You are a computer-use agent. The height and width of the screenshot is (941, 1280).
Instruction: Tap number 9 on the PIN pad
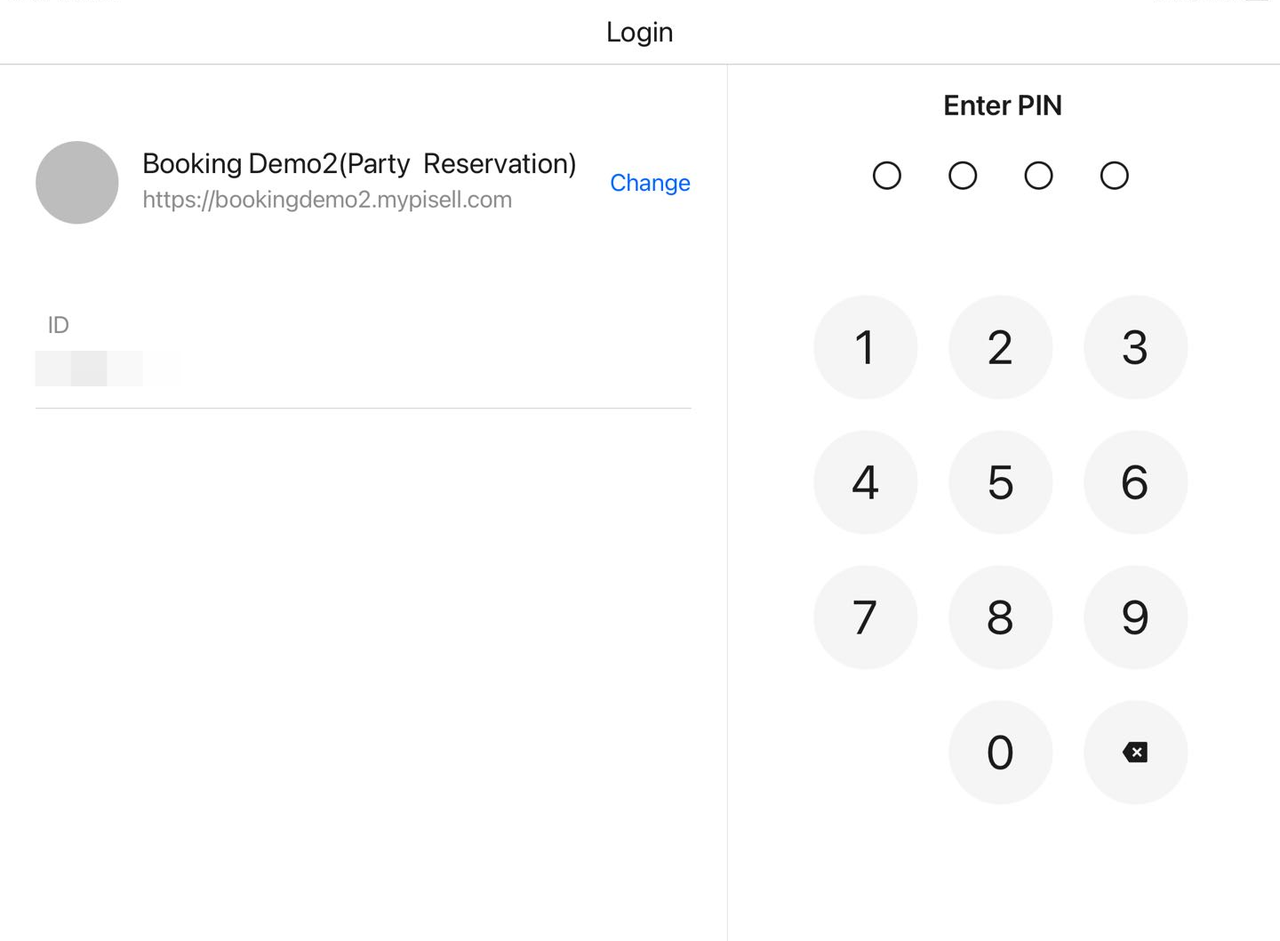click(x=1135, y=617)
